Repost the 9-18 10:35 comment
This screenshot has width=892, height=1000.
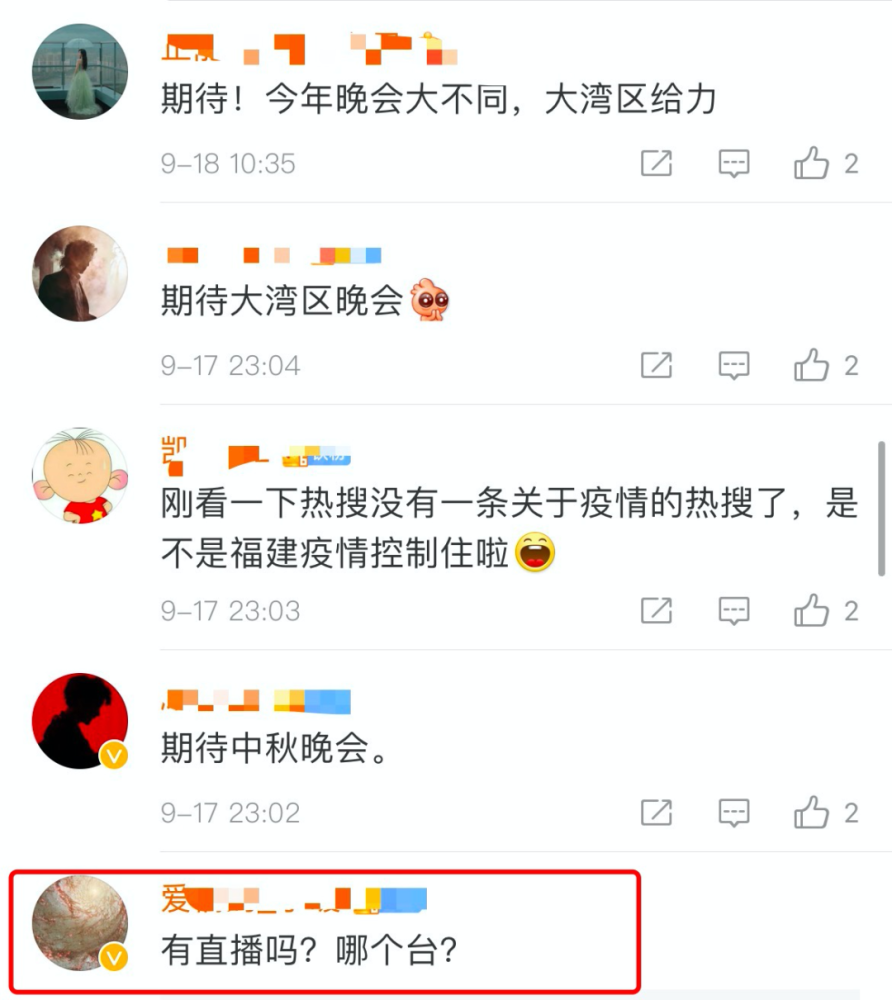pyautogui.click(x=656, y=163)
